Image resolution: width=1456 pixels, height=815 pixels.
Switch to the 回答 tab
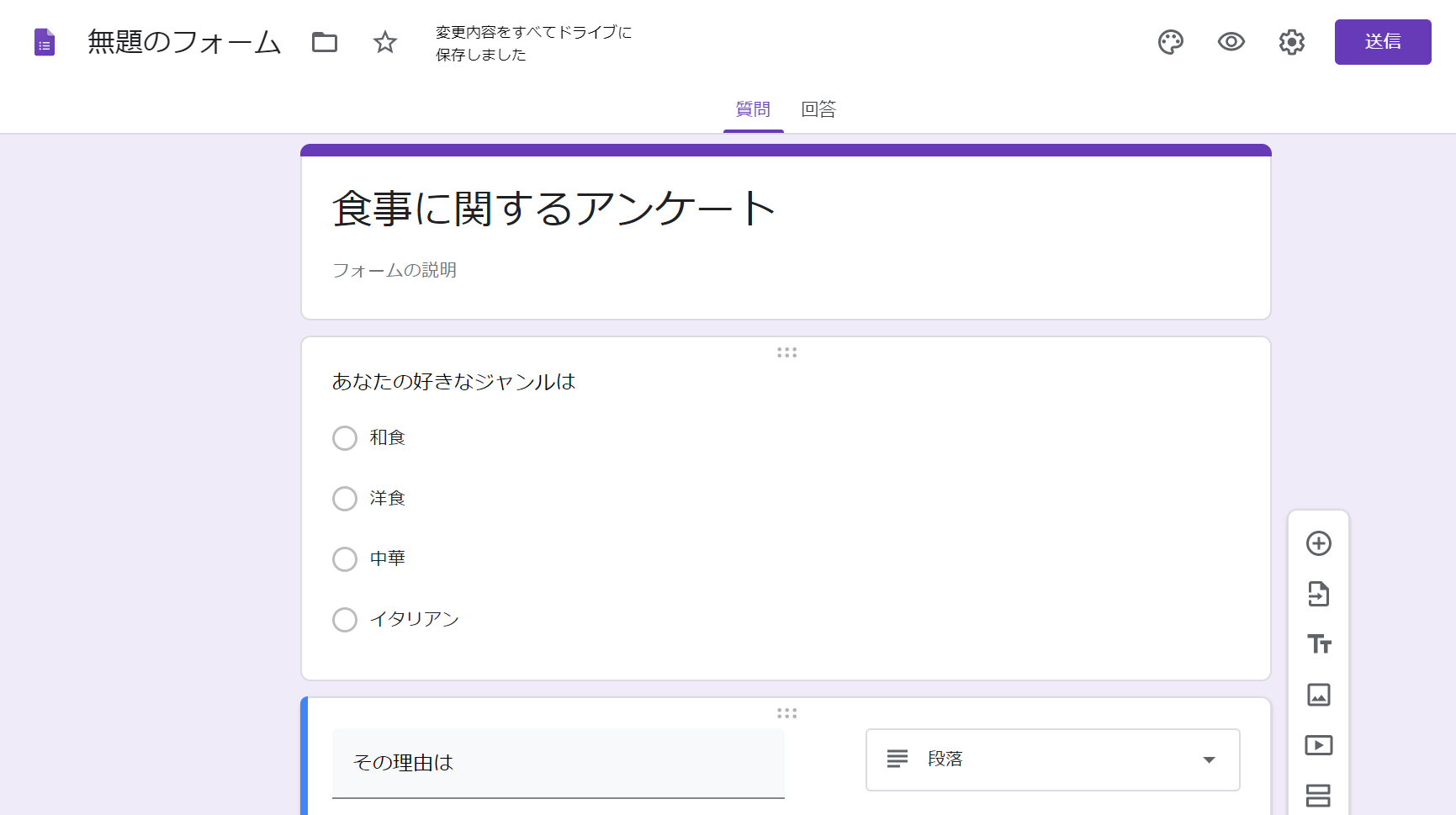tap(818, 109)
